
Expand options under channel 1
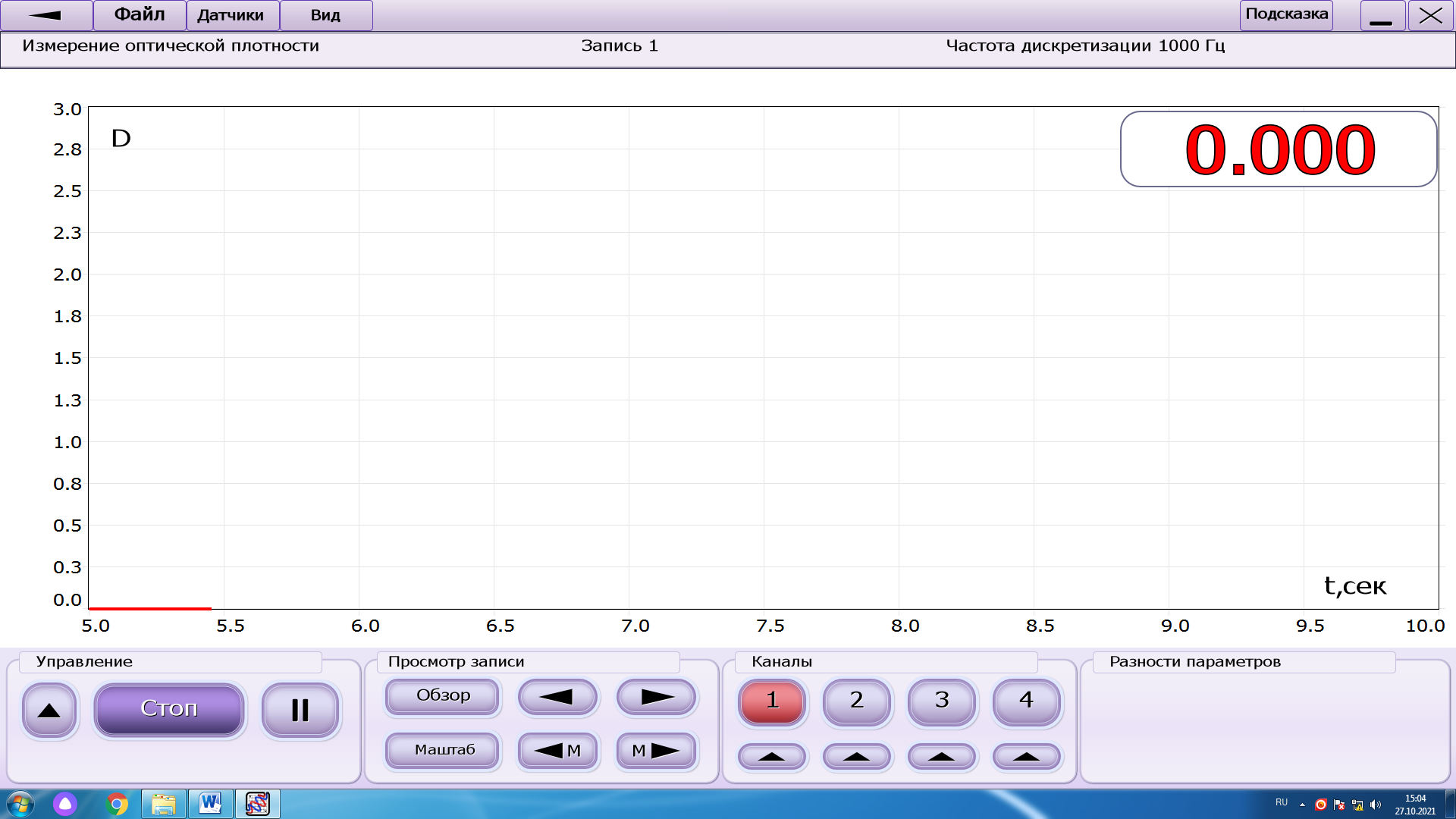(772, 756)
